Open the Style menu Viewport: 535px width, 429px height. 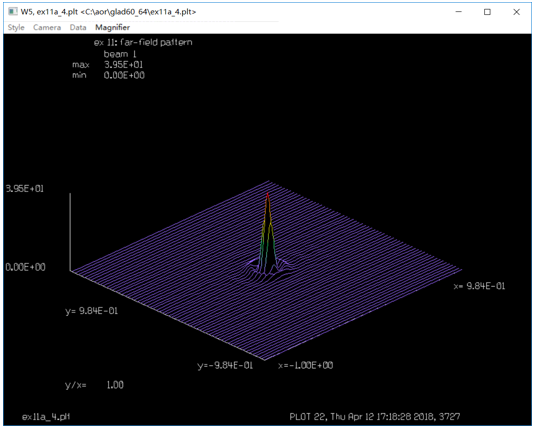coord(16,28)
